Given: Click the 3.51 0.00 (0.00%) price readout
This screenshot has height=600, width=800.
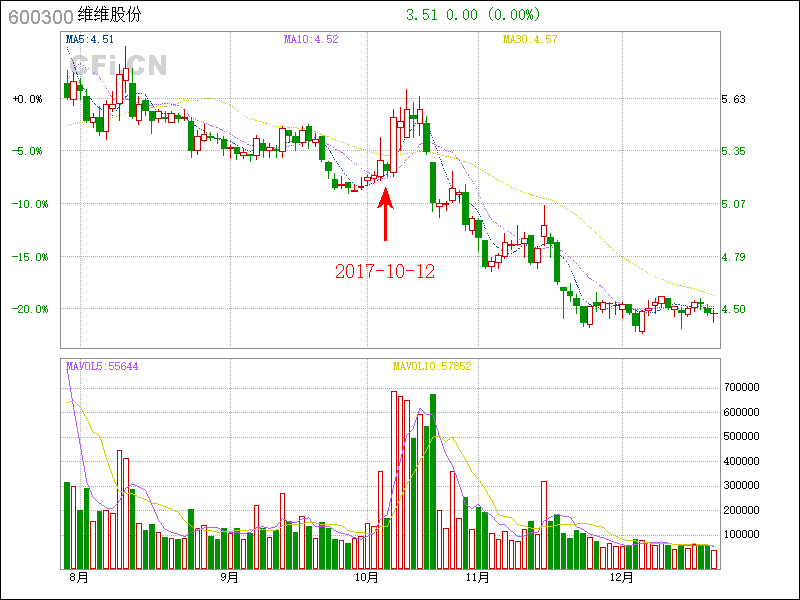Looking at the screenshot, I should pos(473,15).
